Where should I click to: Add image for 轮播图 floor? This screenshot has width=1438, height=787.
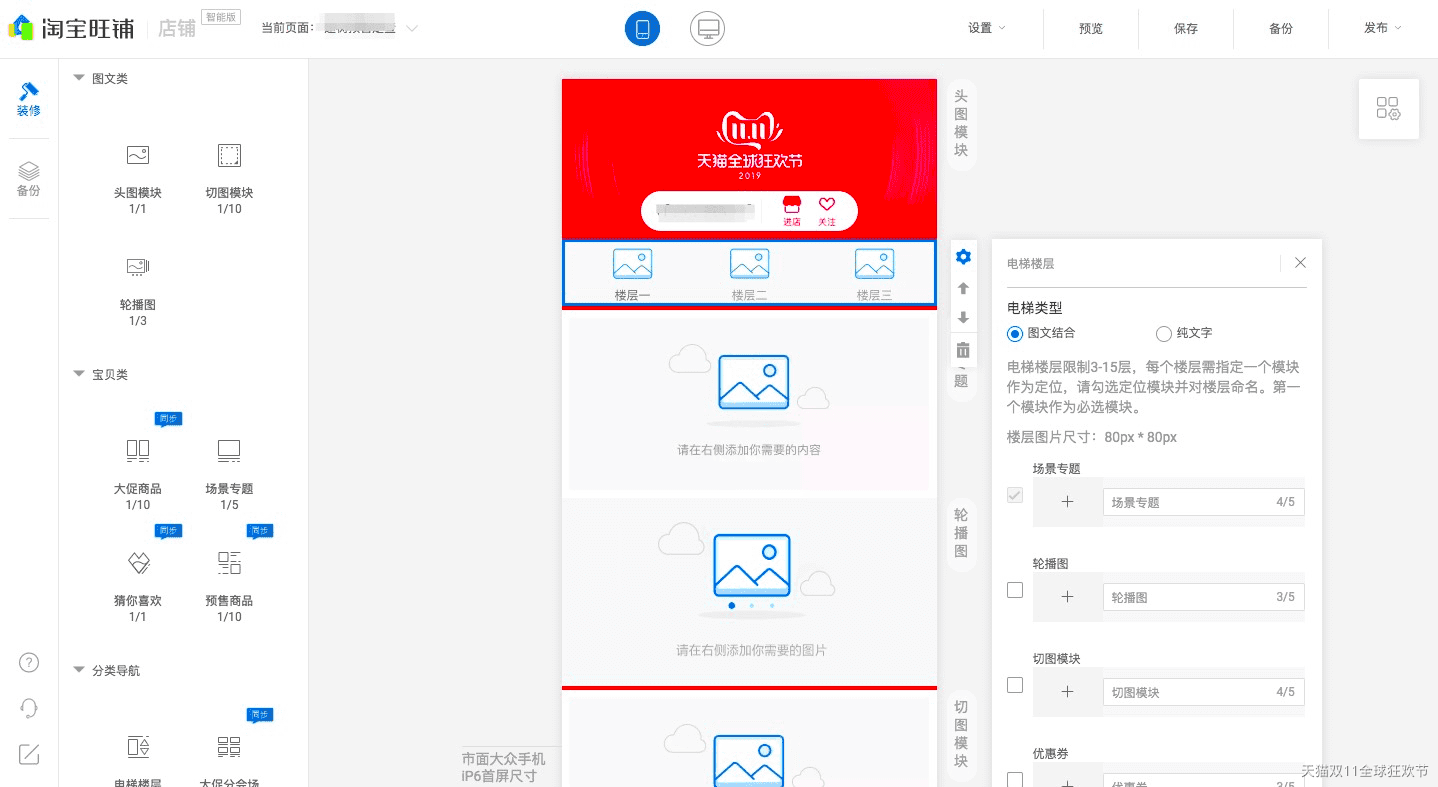click(1067, 597)
